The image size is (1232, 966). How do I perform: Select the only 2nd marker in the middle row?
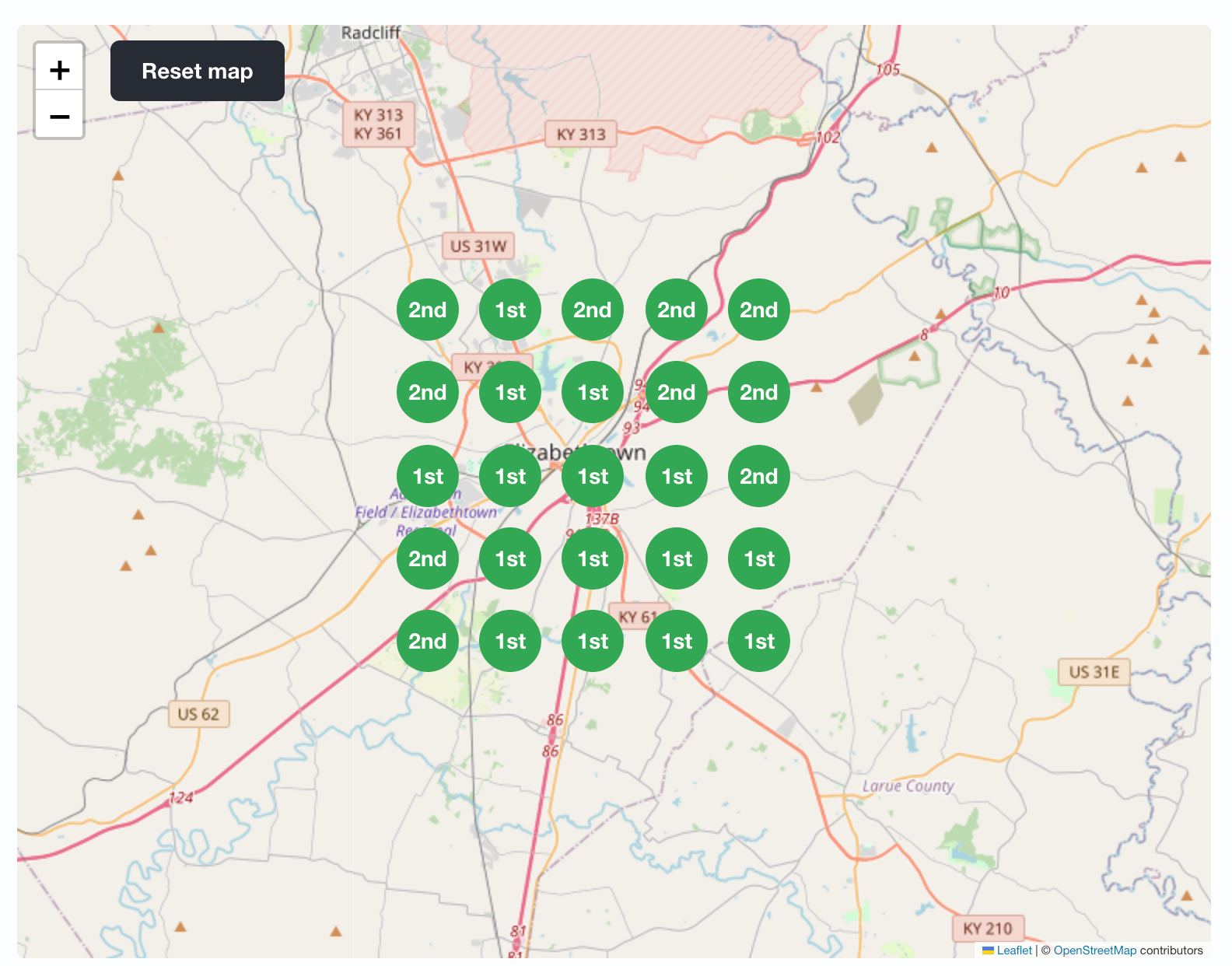pos(759,476)
